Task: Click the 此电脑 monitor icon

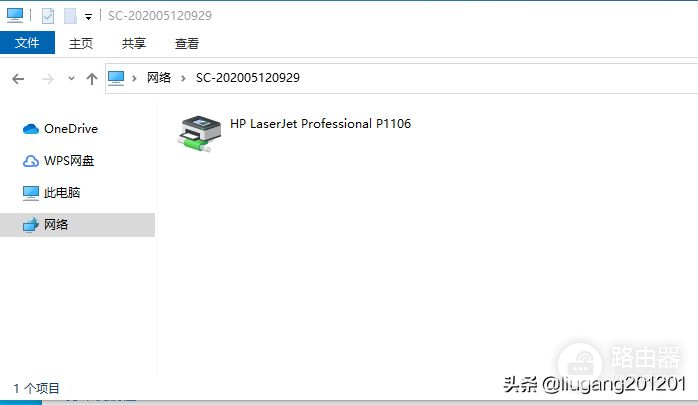Action: (31, 193)
